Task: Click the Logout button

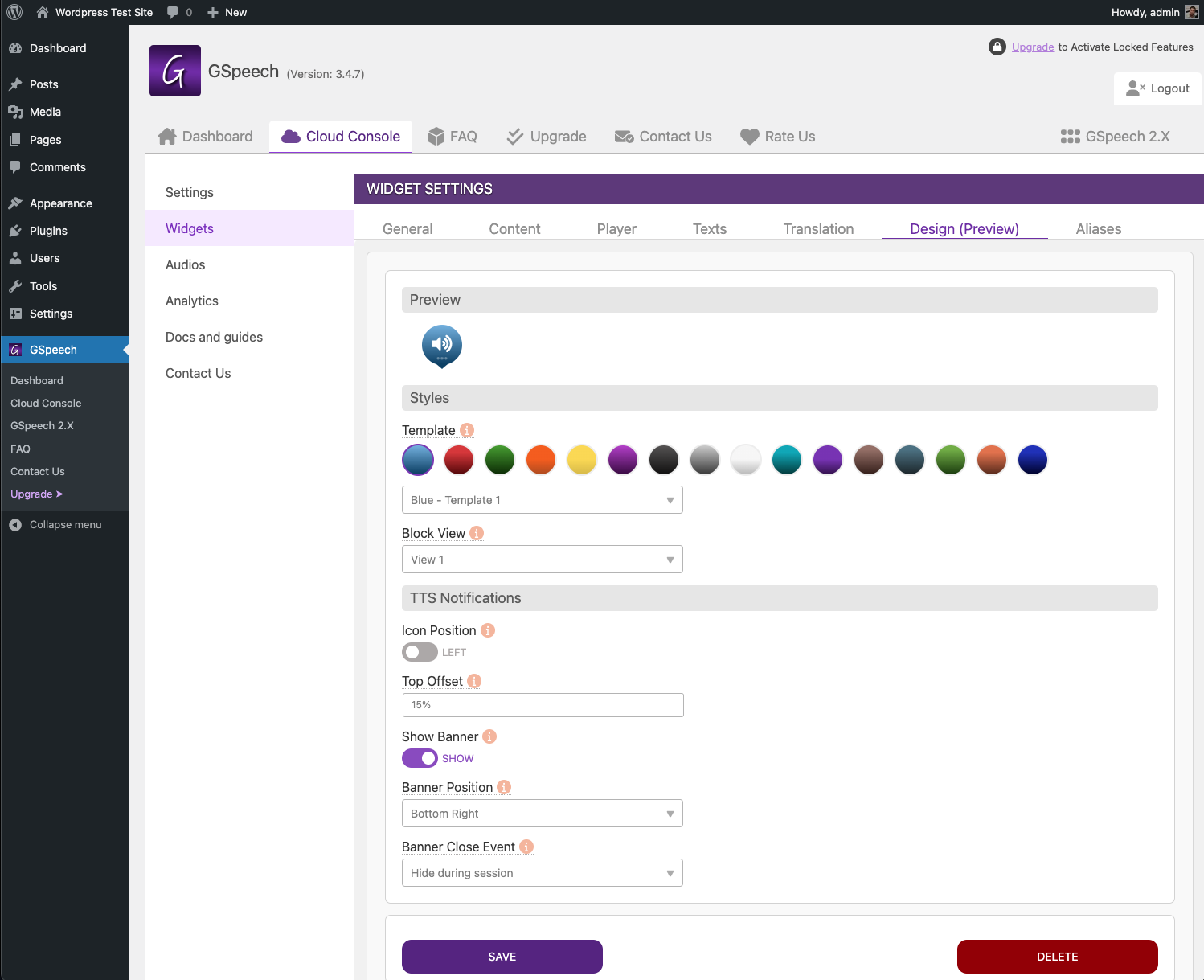Action: click(x=1157, y=88)
